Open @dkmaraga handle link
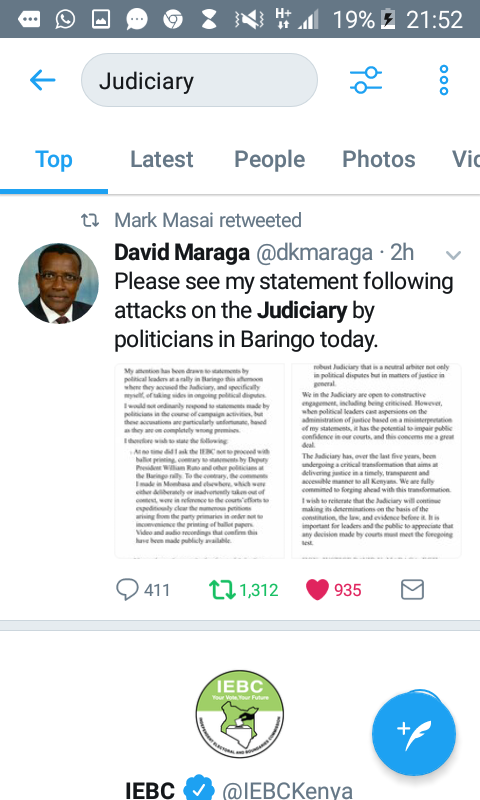This screenshot has height=800, width=480. [314, 253]
